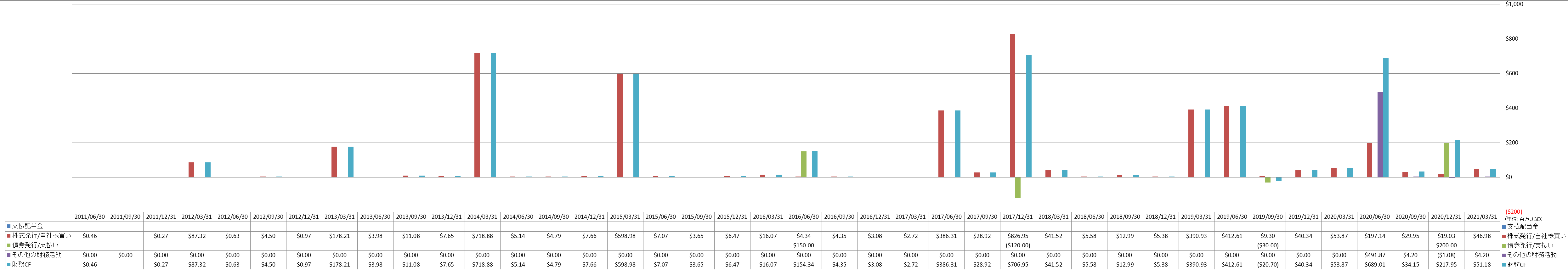Click the cyan 財務CF swatch in the table row header

click(8, 265)
